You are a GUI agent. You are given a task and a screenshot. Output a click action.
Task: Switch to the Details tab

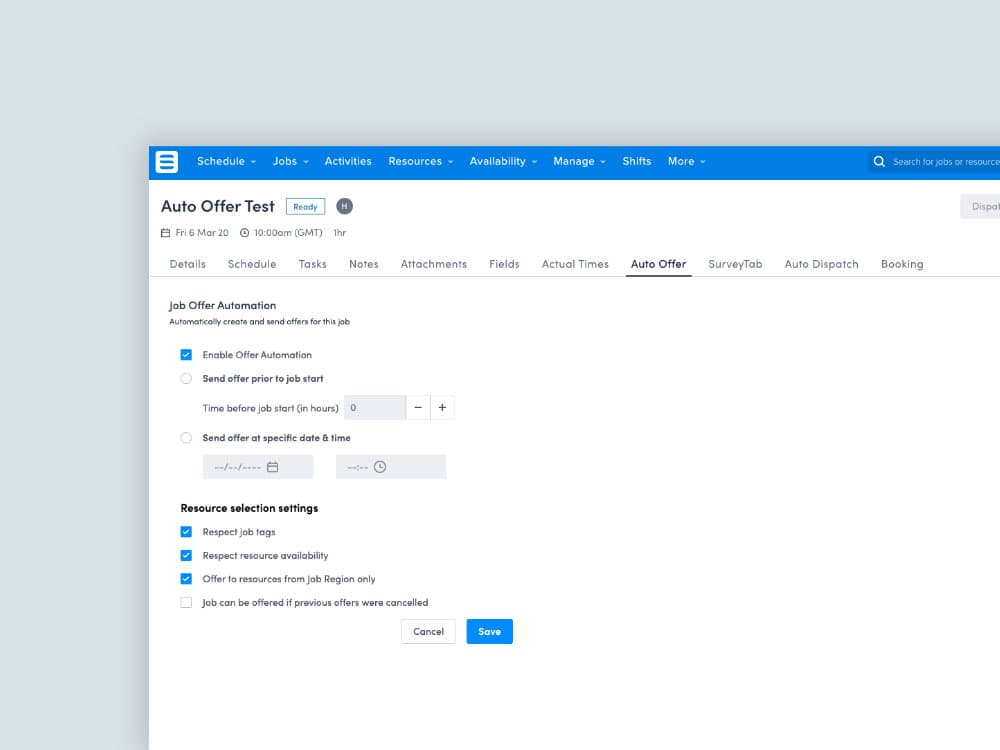(x=188, y=264)
